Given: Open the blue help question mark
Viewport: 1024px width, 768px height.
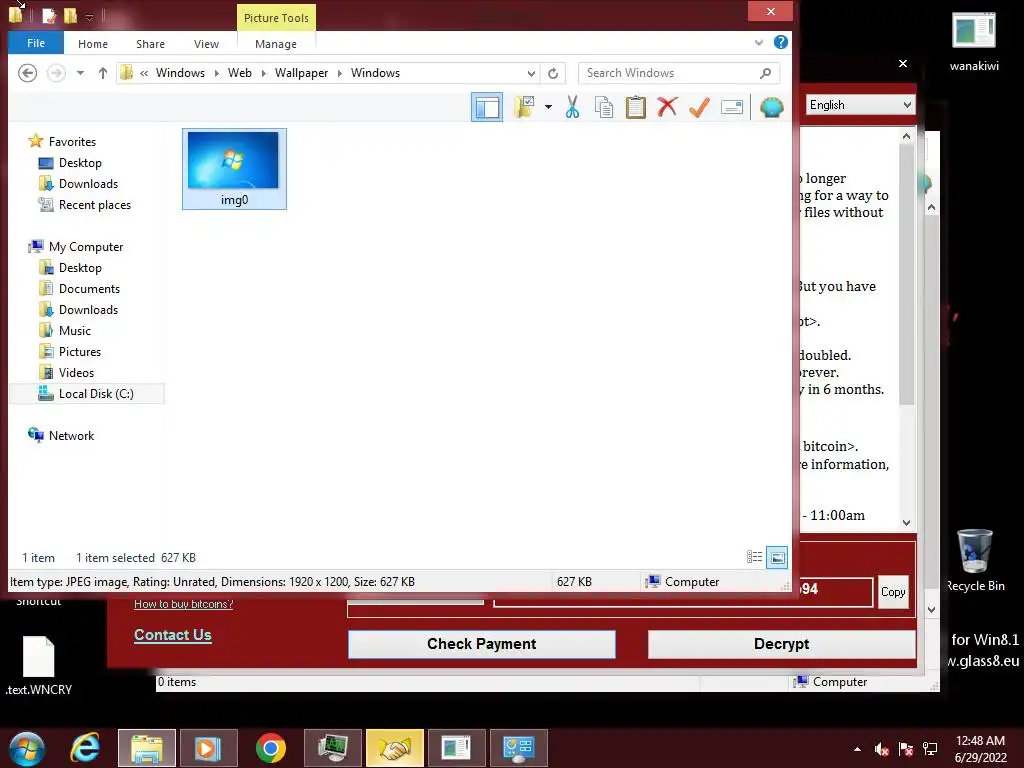Looking at the screenshot, I should coord(780,42).
